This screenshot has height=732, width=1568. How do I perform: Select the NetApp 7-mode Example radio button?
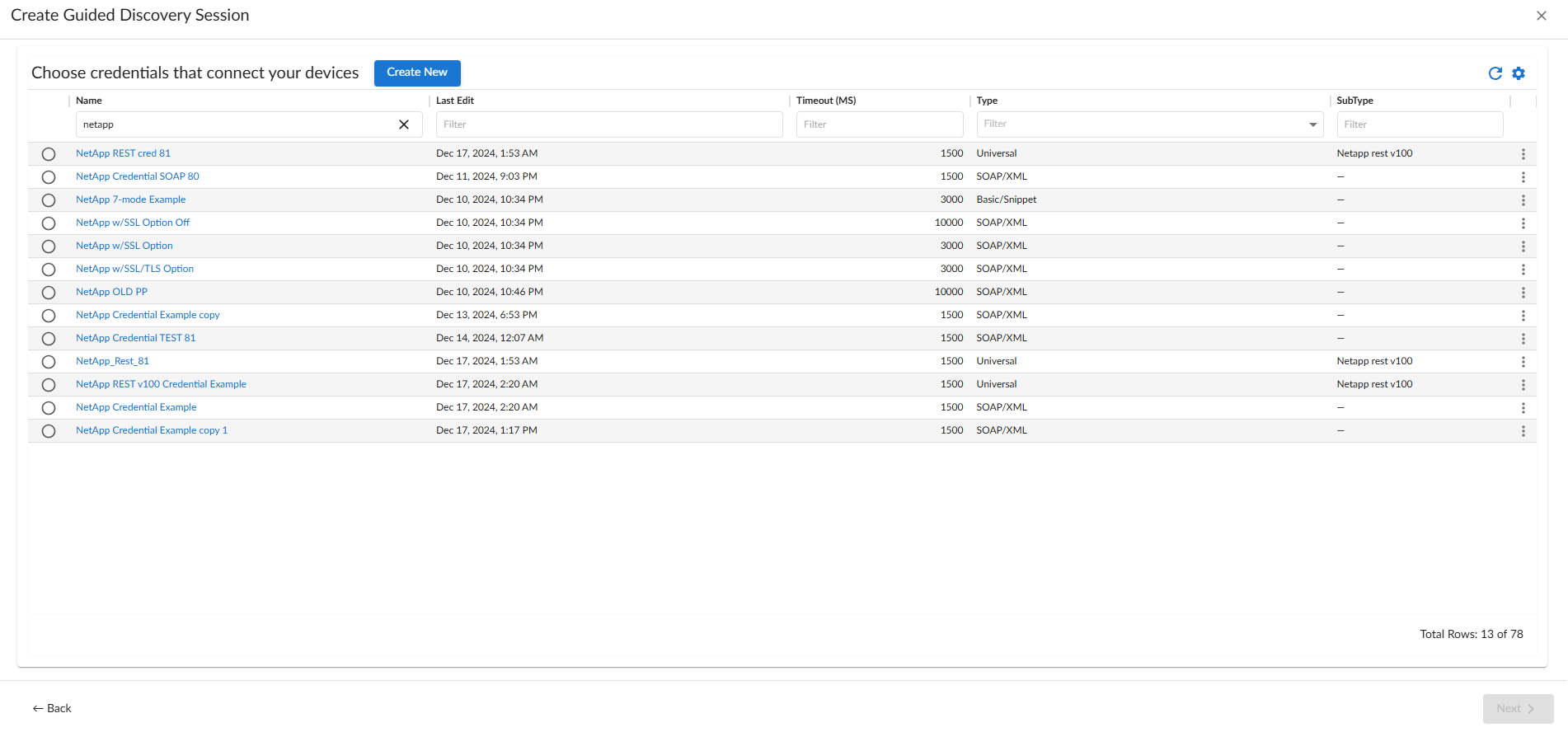49,200
